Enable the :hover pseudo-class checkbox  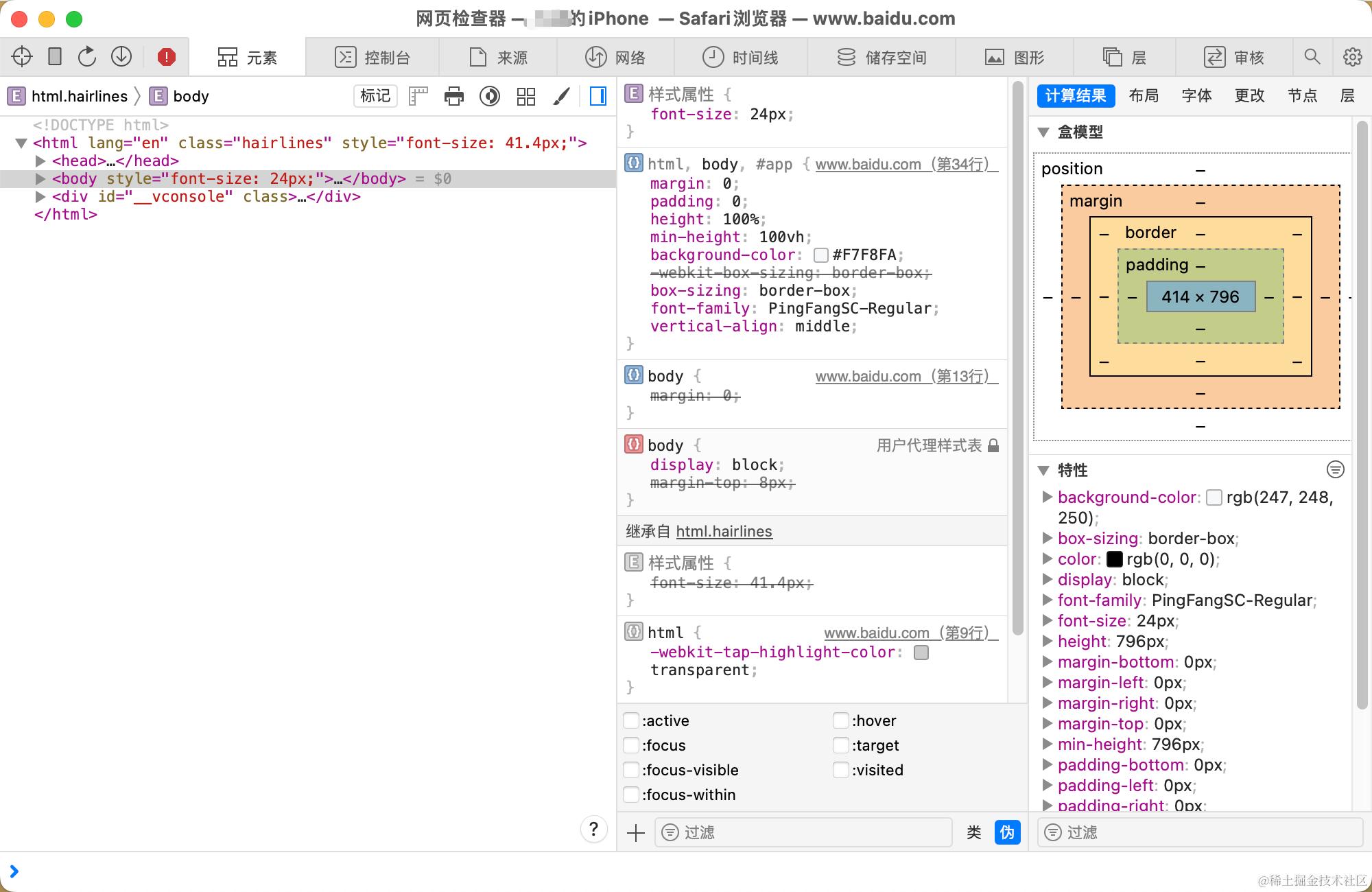[x=840, y=720]
